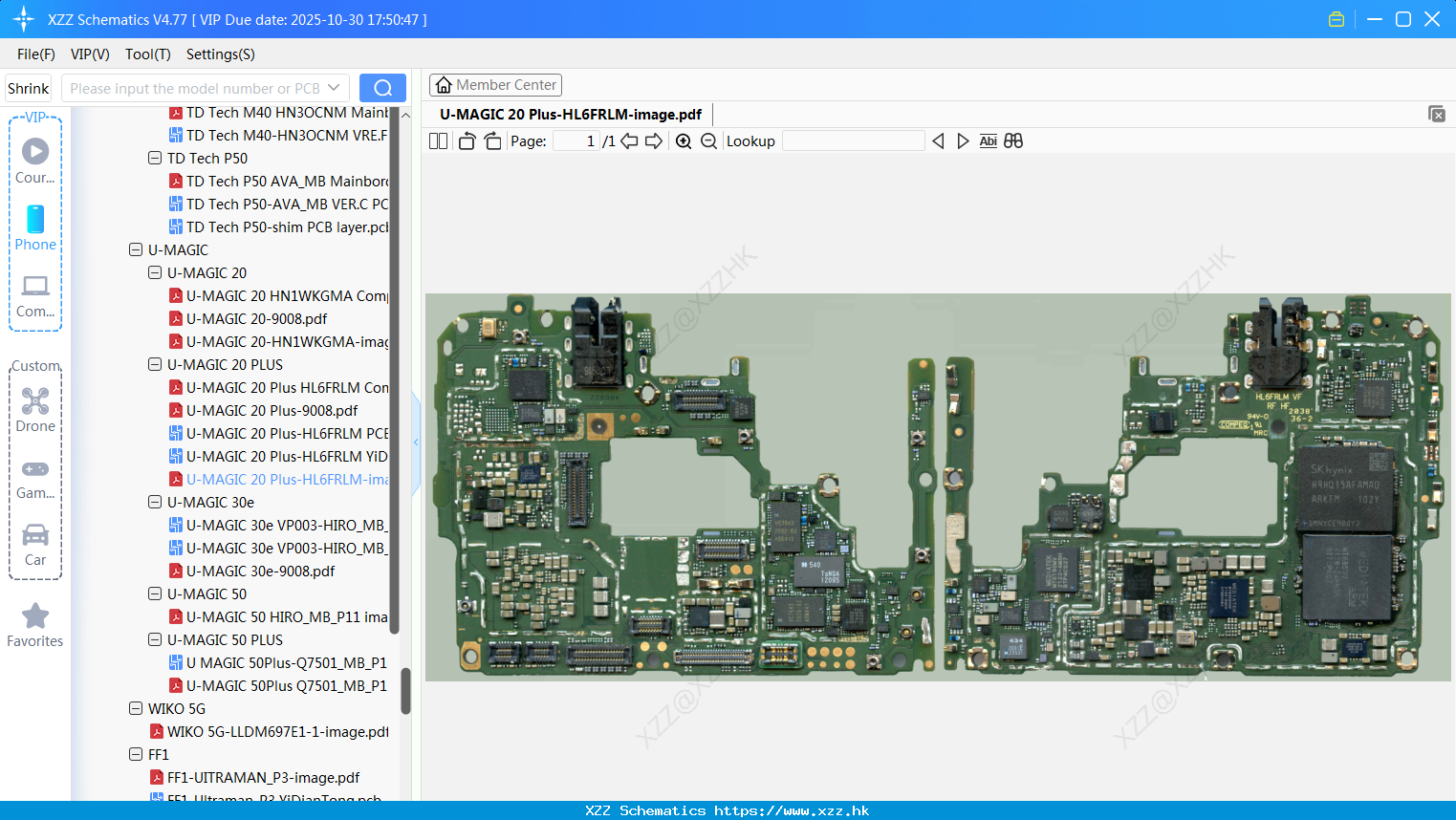Toggle the Abi match-case text option
Screen dimensions: 1456x820
[988, 141]
